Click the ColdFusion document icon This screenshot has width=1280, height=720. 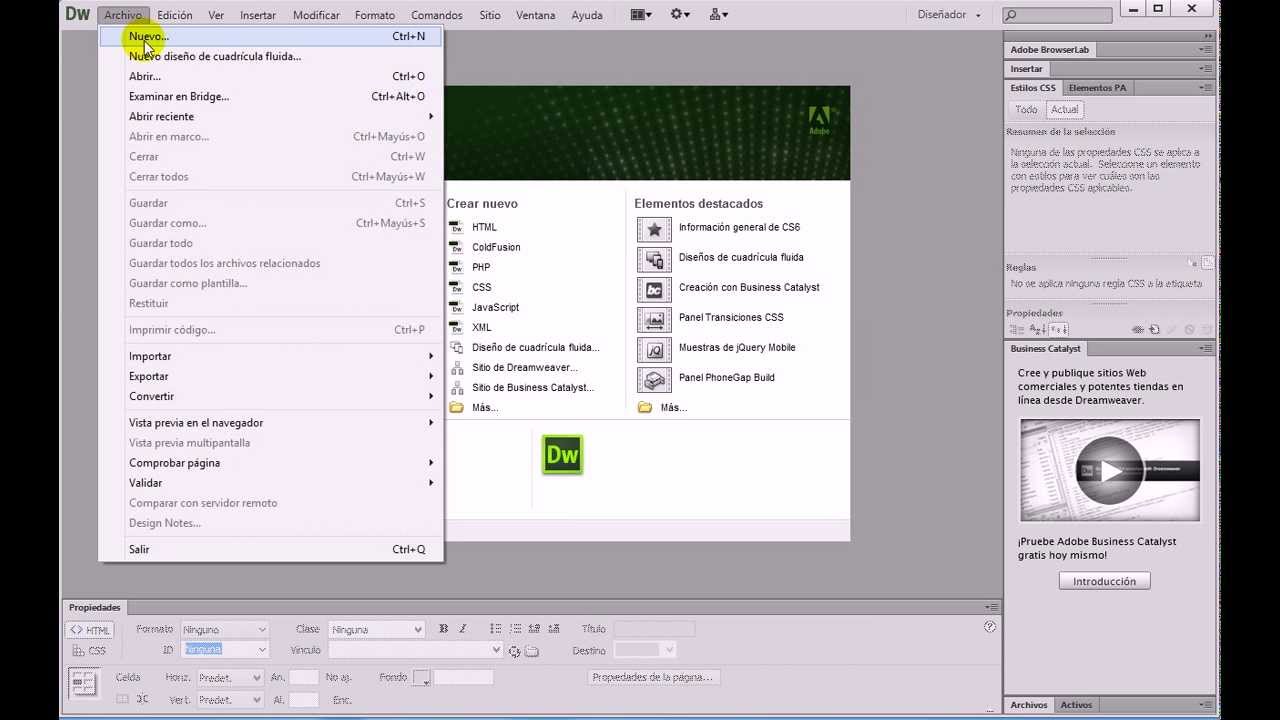pos(456,247)
